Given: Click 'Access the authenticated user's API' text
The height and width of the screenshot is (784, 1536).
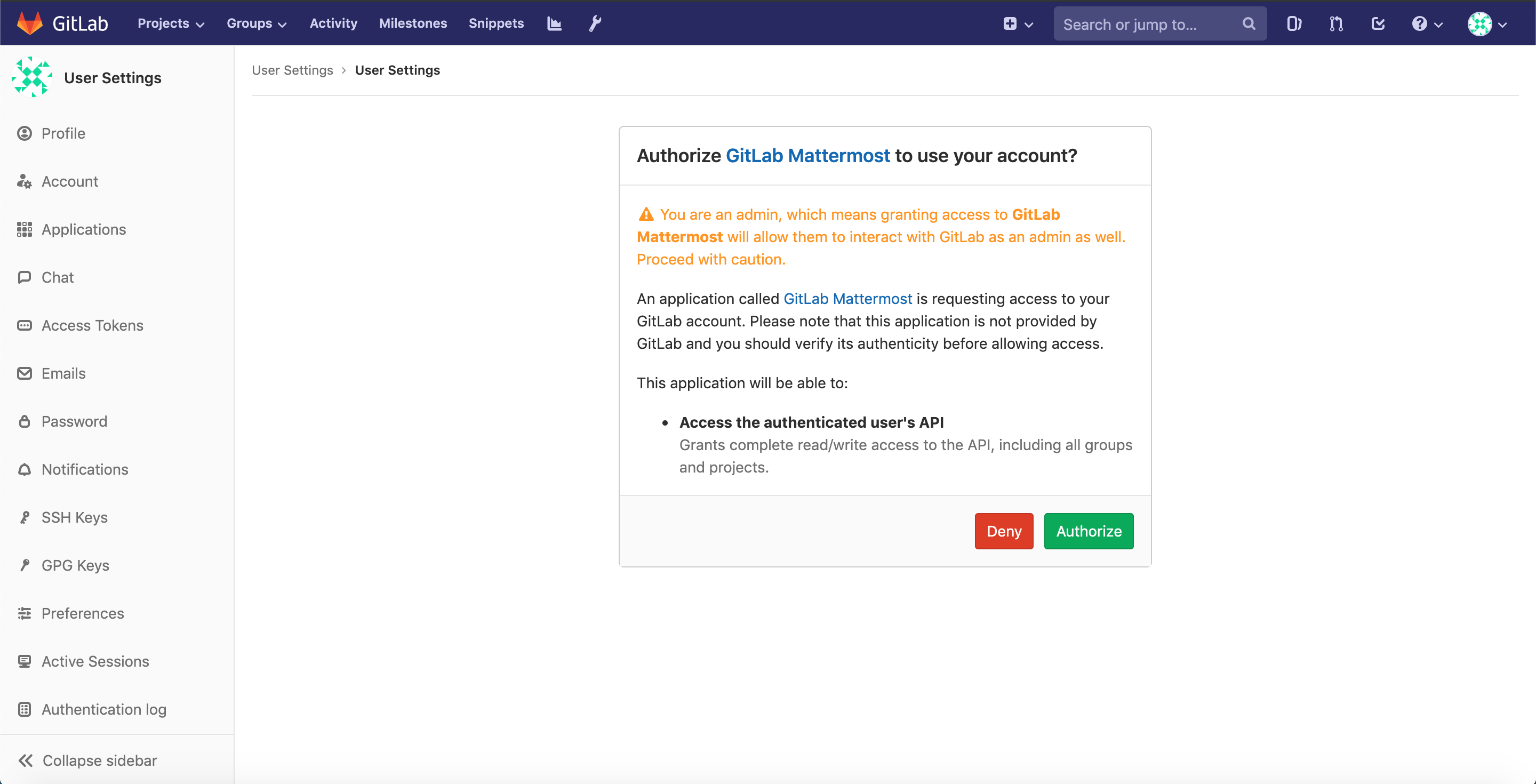Looking at the screenshot, I should coord(812,423).
